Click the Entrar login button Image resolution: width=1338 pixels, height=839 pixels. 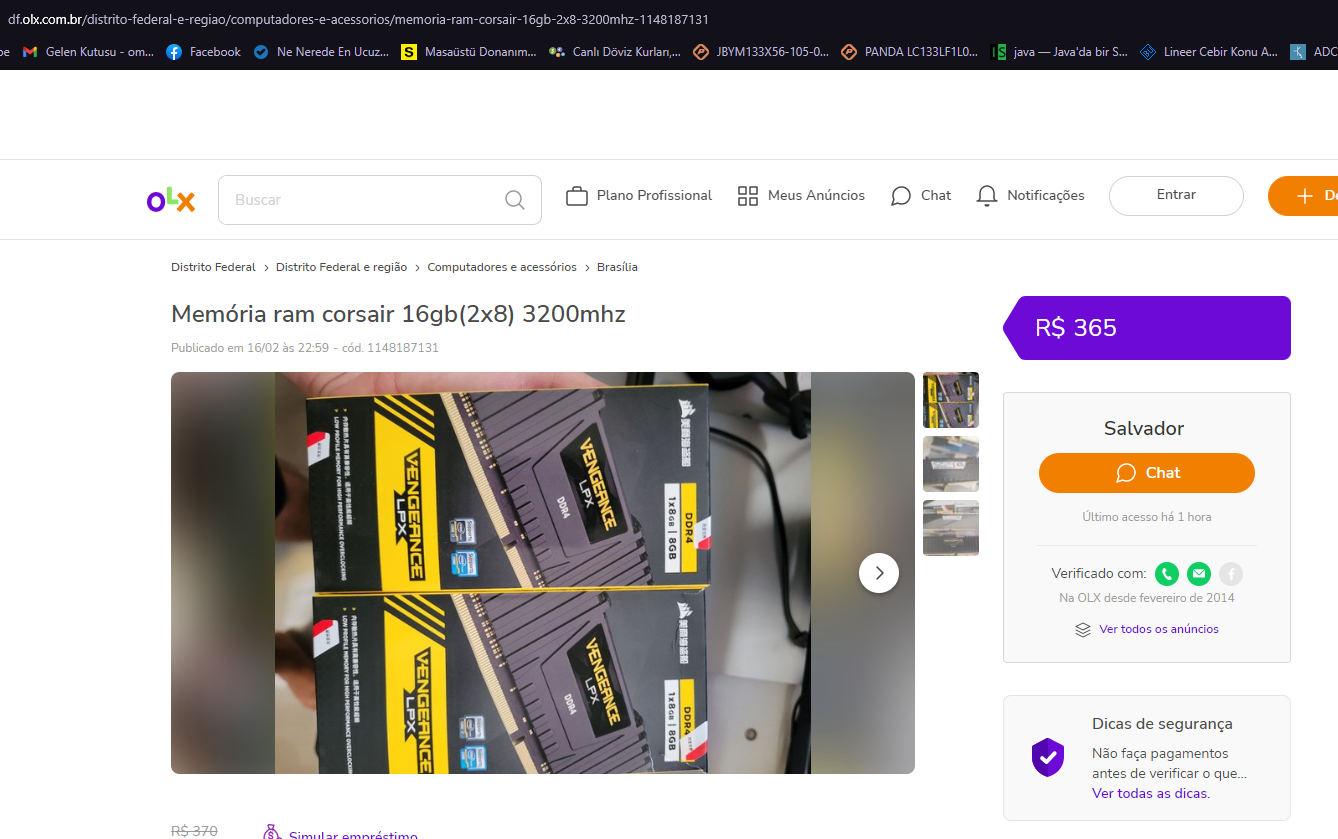tap(1176, 196)
